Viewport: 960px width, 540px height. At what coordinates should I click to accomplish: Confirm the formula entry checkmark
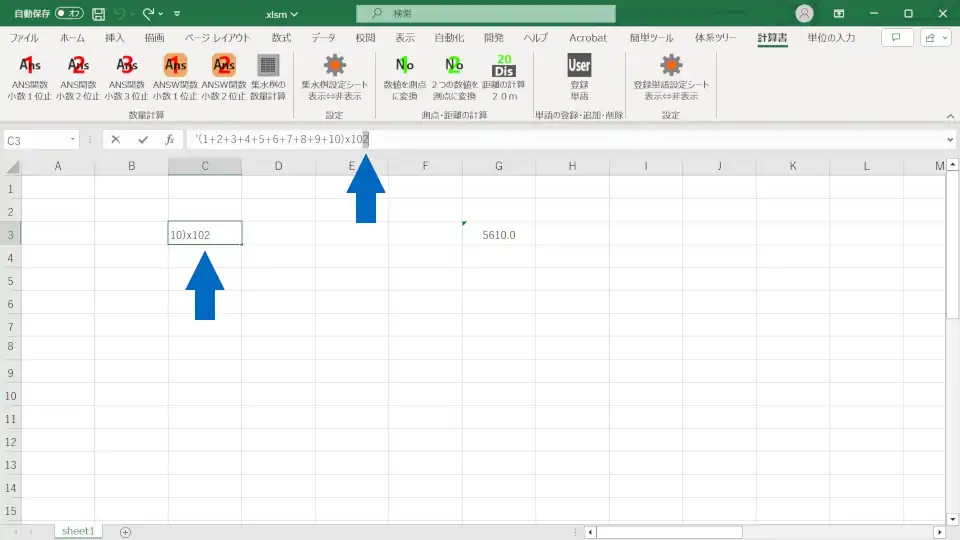click(x=143, y=140)
